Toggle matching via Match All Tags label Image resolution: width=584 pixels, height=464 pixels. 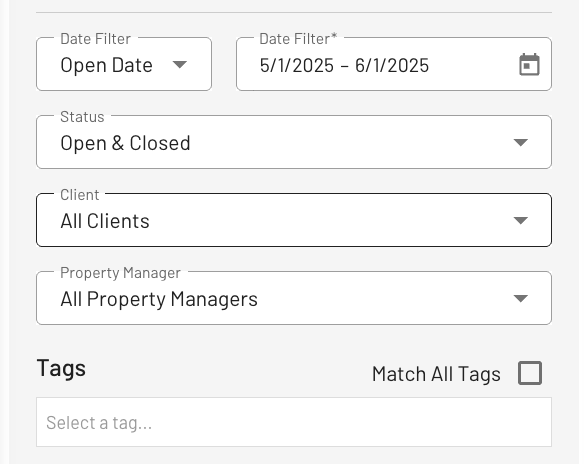[436, 374]
